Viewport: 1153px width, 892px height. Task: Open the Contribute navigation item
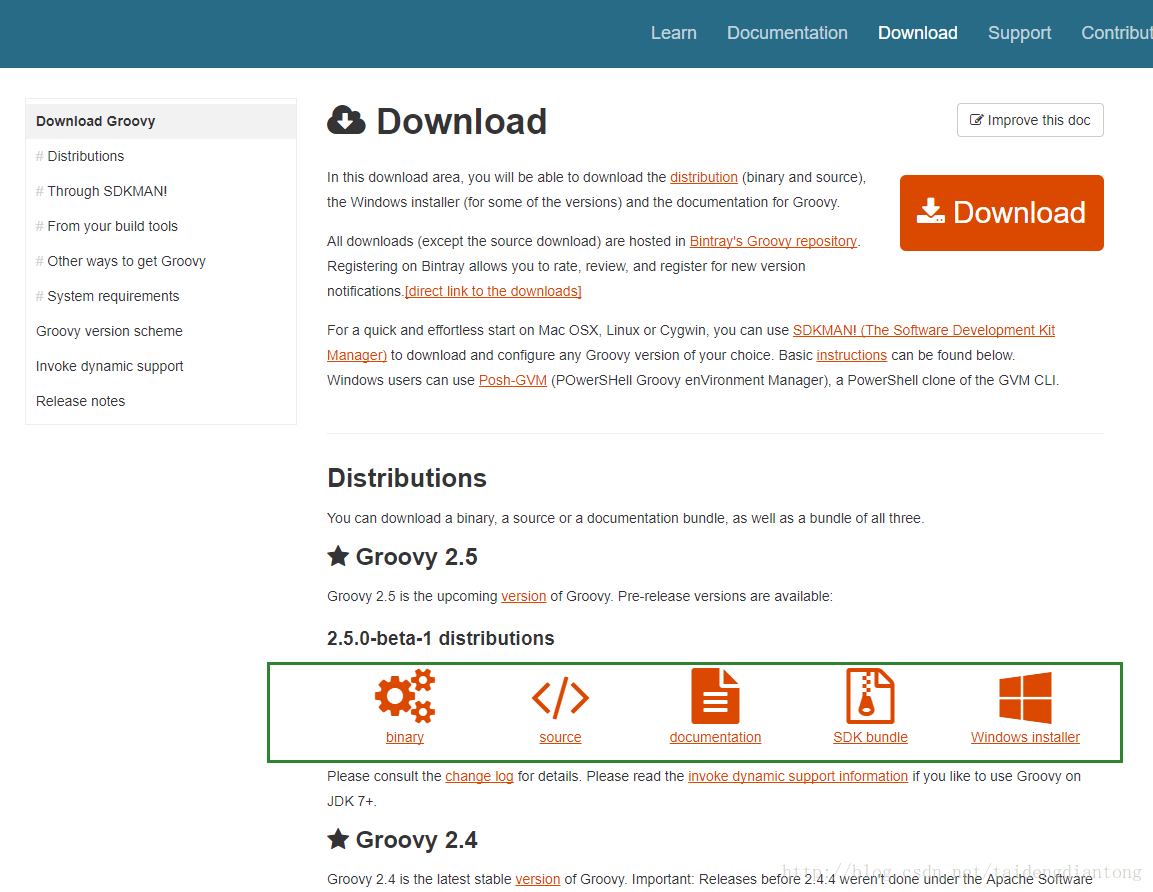point(1117,33)
